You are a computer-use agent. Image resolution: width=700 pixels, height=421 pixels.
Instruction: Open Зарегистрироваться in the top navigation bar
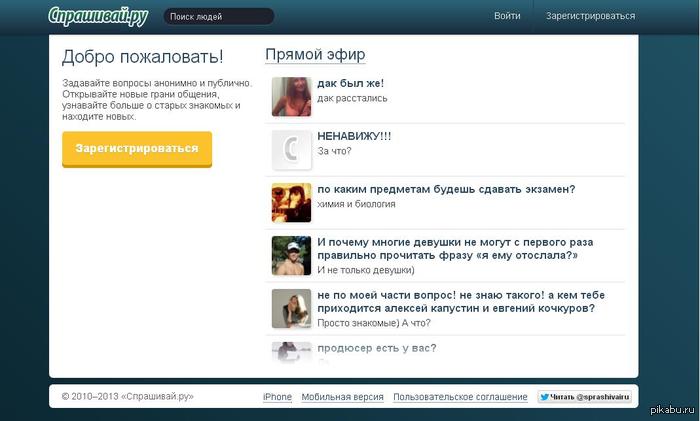click(590, 16)
